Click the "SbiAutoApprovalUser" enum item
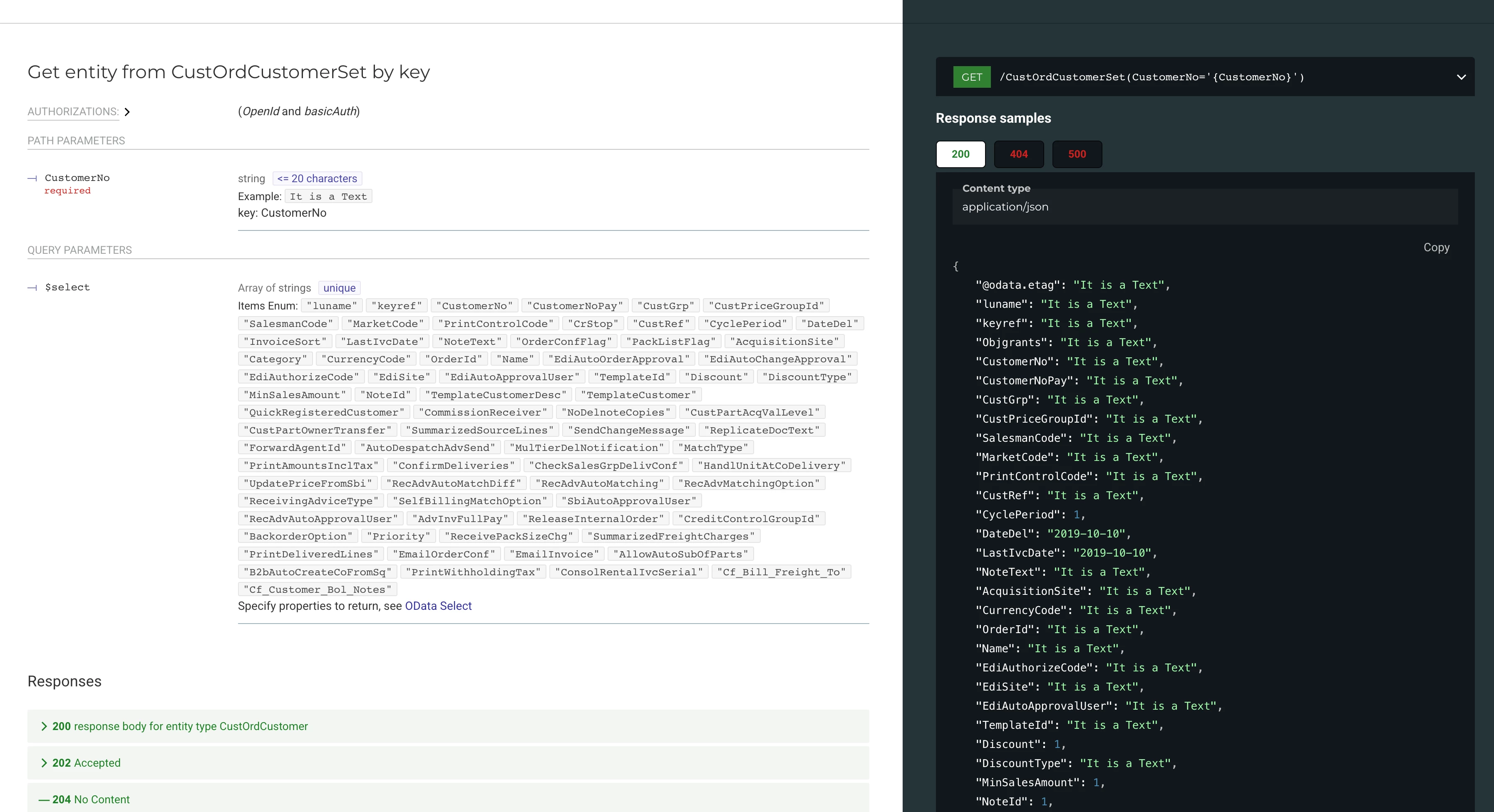This screenshot has width=1494, height=812. point(629,501)
